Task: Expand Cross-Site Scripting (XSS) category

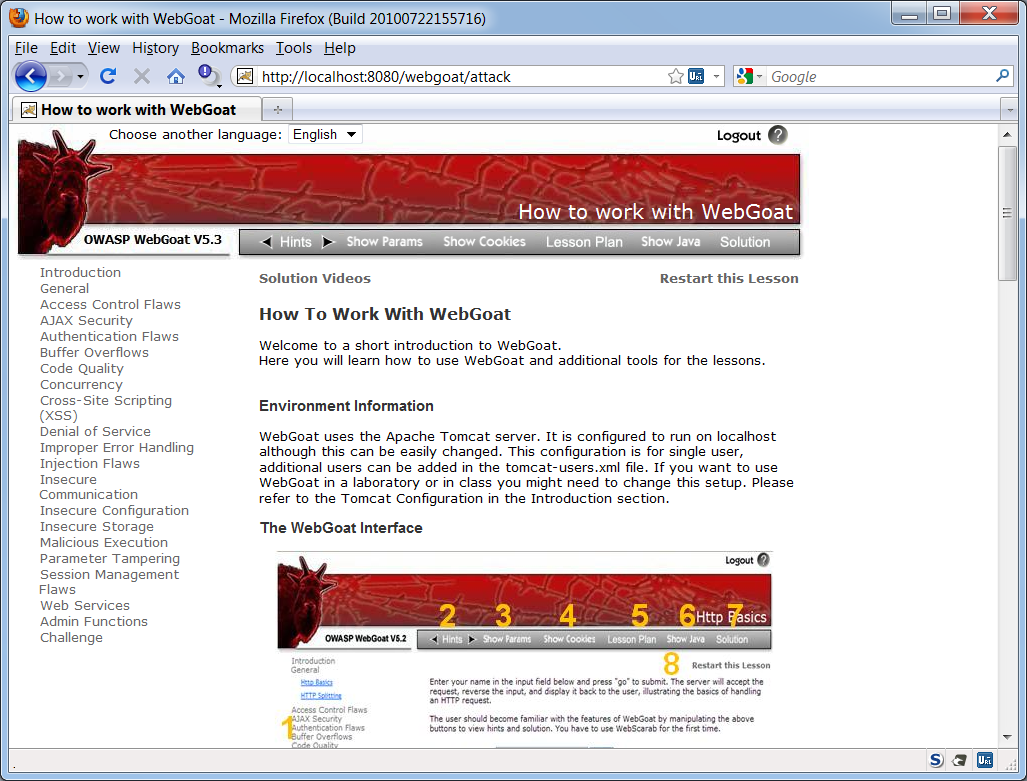Action: coord(105,408)
